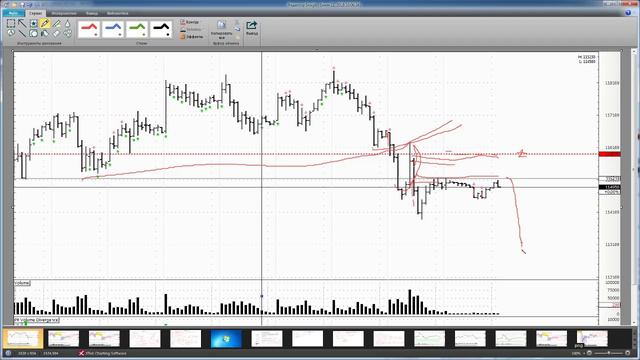Open the Windows 7 logo thumbnail
This screenshot has width=640, height=360.
[226, 339]
